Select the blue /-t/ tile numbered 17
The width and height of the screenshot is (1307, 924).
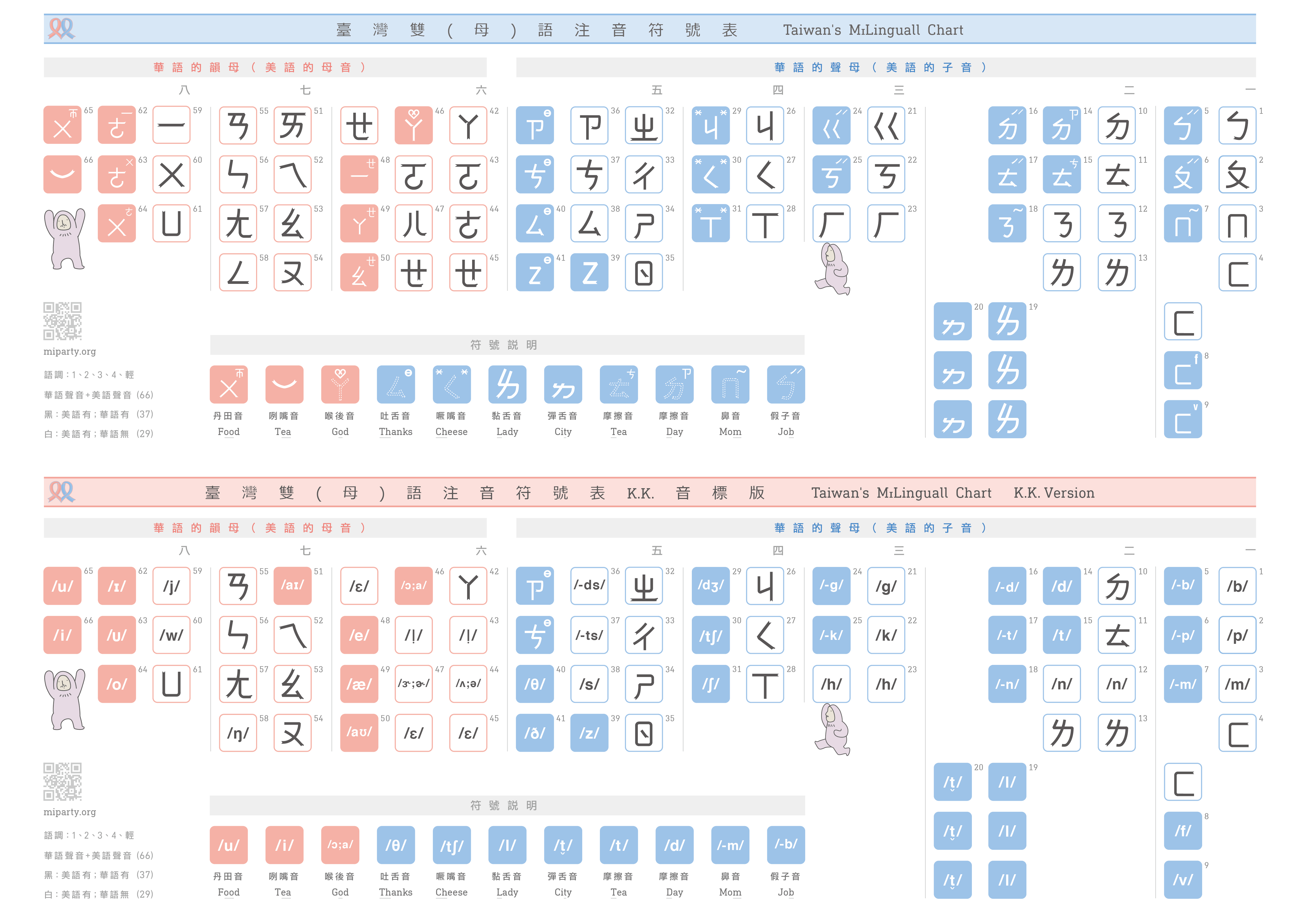click(x=1007, y=635)
